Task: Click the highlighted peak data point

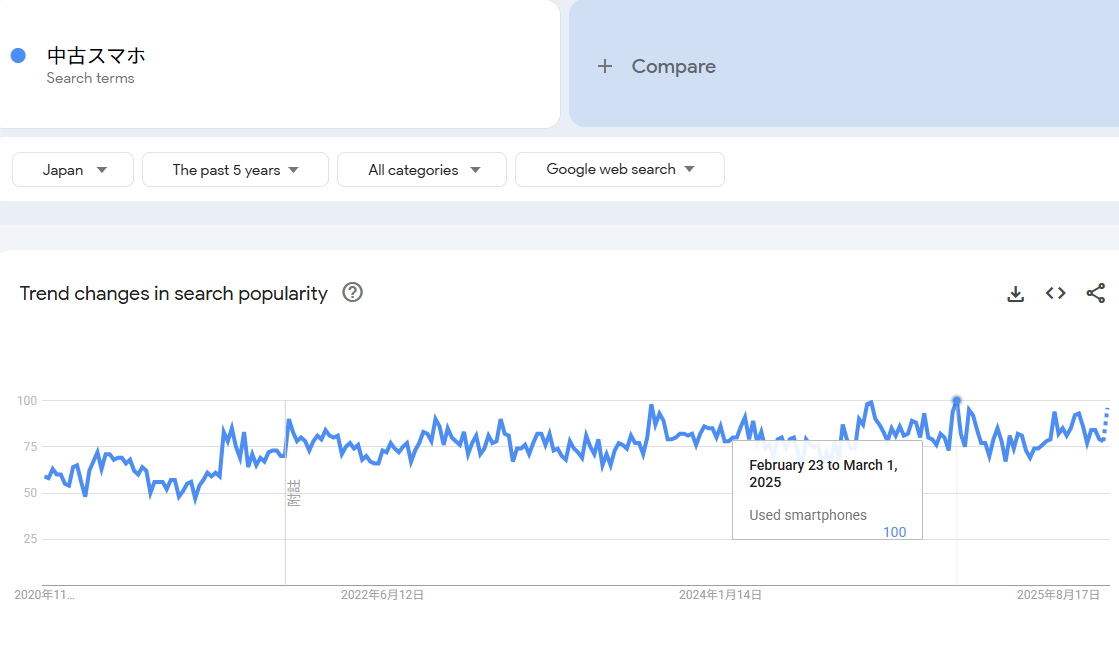Action: coord(957,401)
